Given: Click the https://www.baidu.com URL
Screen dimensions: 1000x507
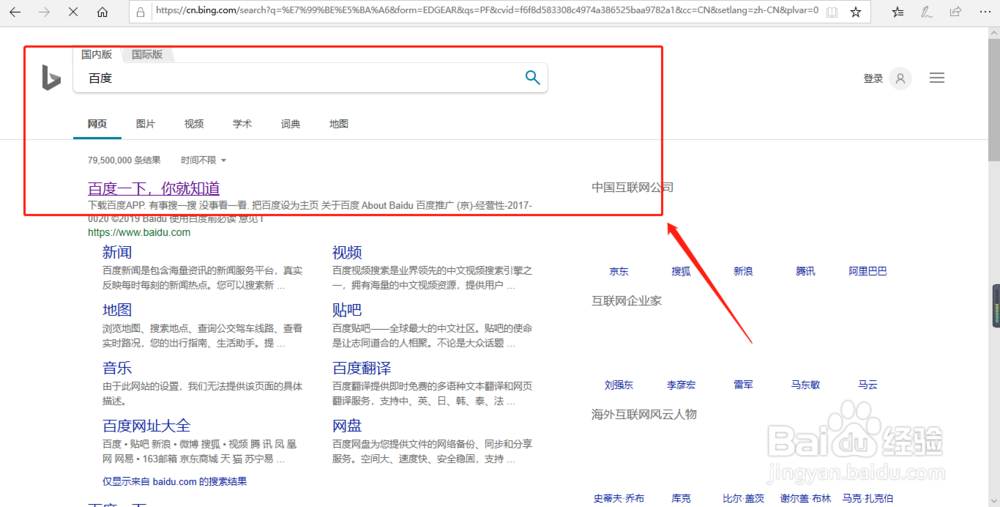Looking at the screenshot, I should point(139,232).
